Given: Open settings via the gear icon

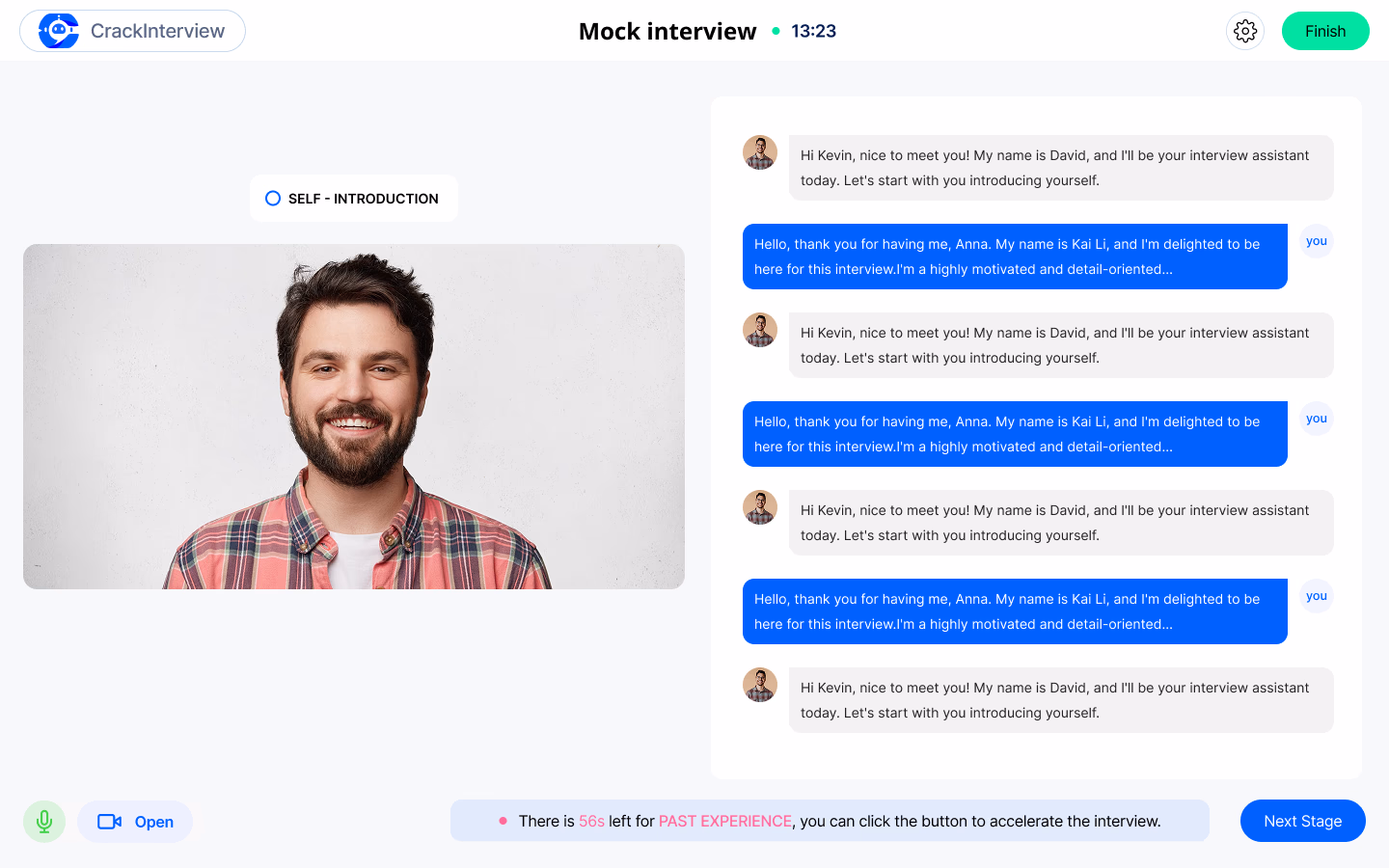Looking at the screenshot, I should pos(1244,31).
